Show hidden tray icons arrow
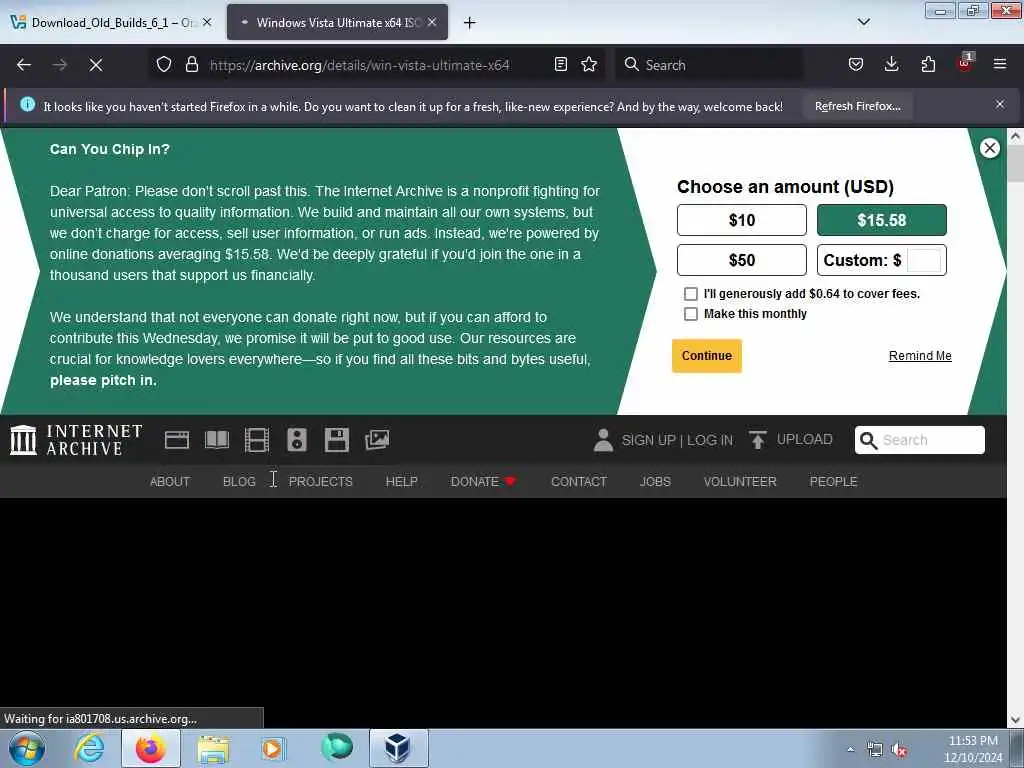Viewport: 1024px width, 768px height. (850, 750)
